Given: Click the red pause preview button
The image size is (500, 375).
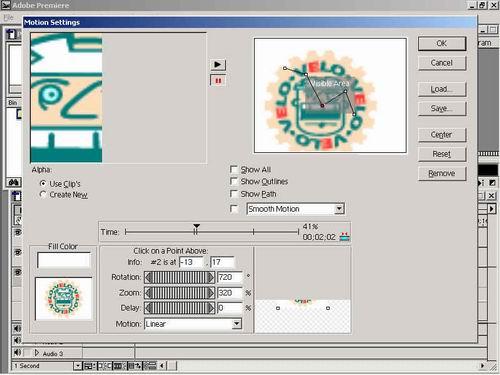Looking at the screenshot, I should [x=218, y=80].
